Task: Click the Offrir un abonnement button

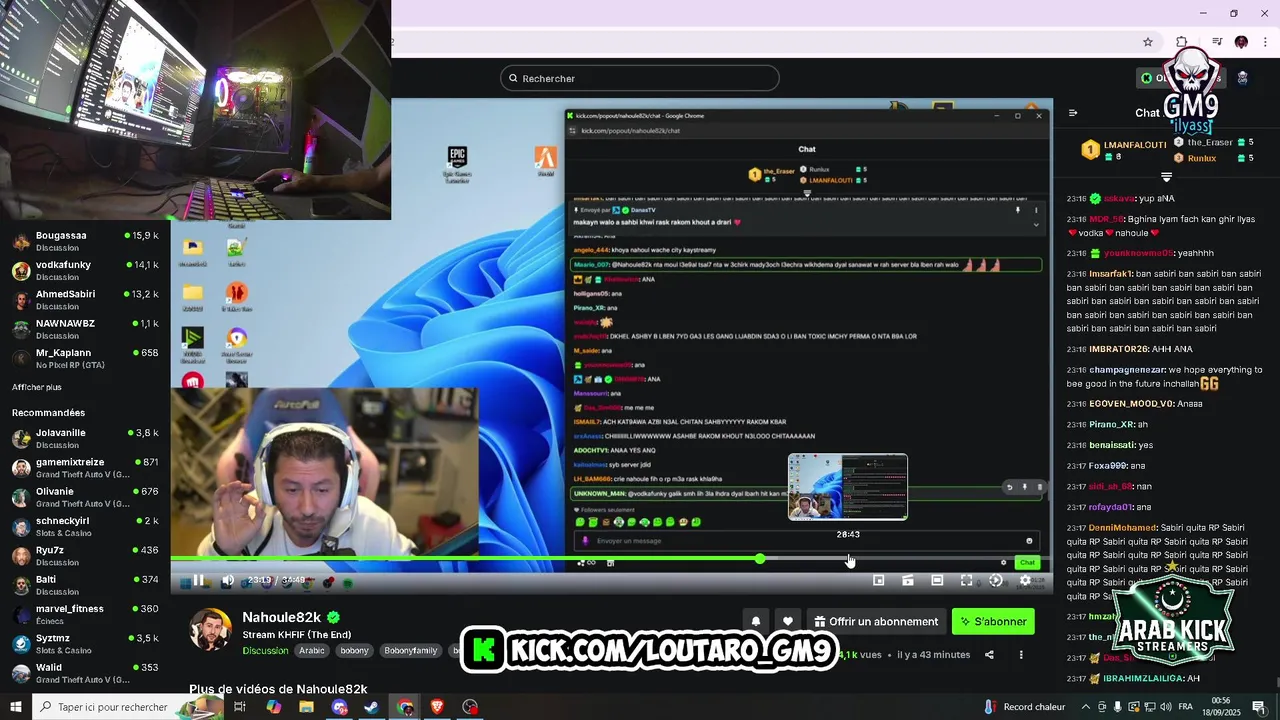Action: 876,622
